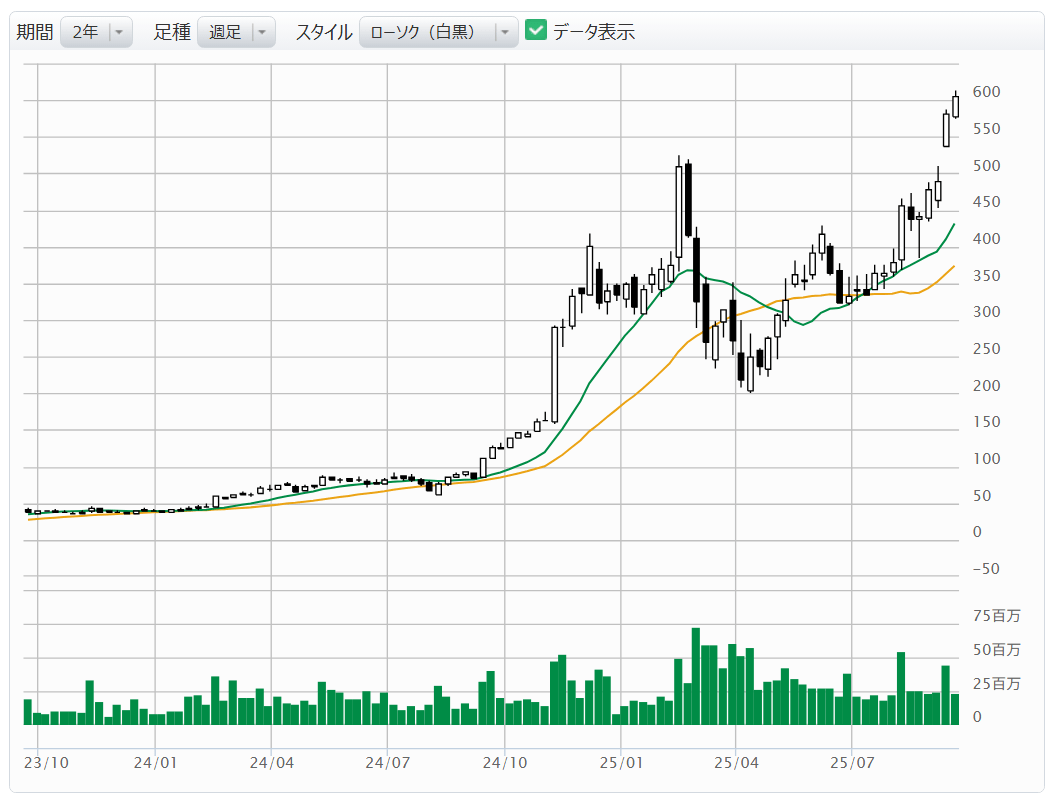Open the 期間 dropdown showing 2年
The width and height of the screenshot is (1054, 796).
point(85,32)
